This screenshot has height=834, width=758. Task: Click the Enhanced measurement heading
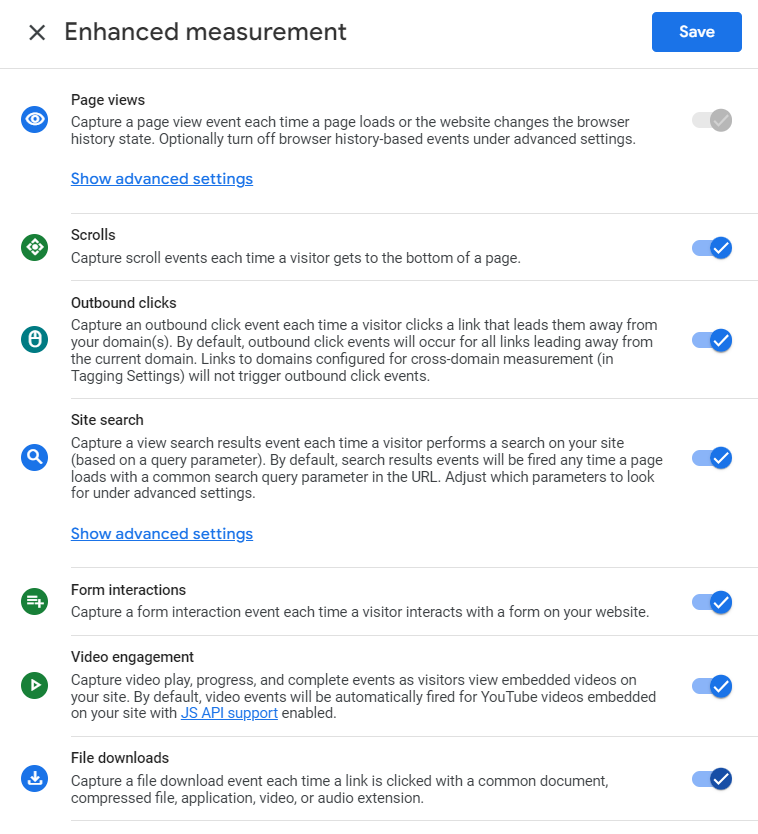[x=205, y=32]
